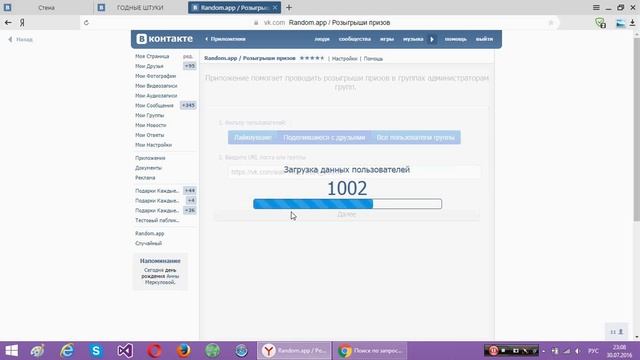
Task: Bookmark page with star icon in address bar
Action: click(551, 23)
